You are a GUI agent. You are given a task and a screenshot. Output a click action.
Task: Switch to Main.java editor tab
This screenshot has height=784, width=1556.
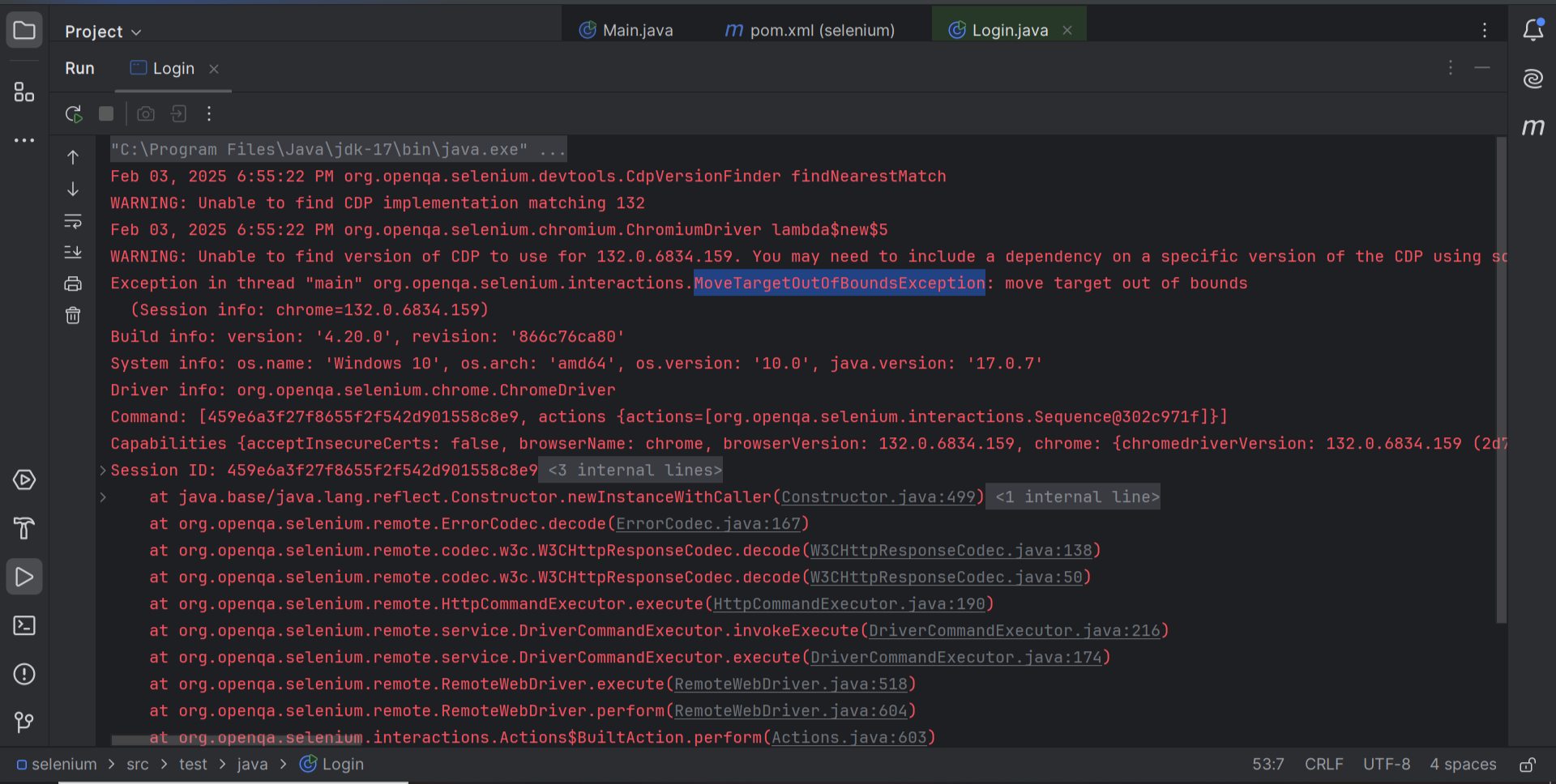(x=626, y=31)
